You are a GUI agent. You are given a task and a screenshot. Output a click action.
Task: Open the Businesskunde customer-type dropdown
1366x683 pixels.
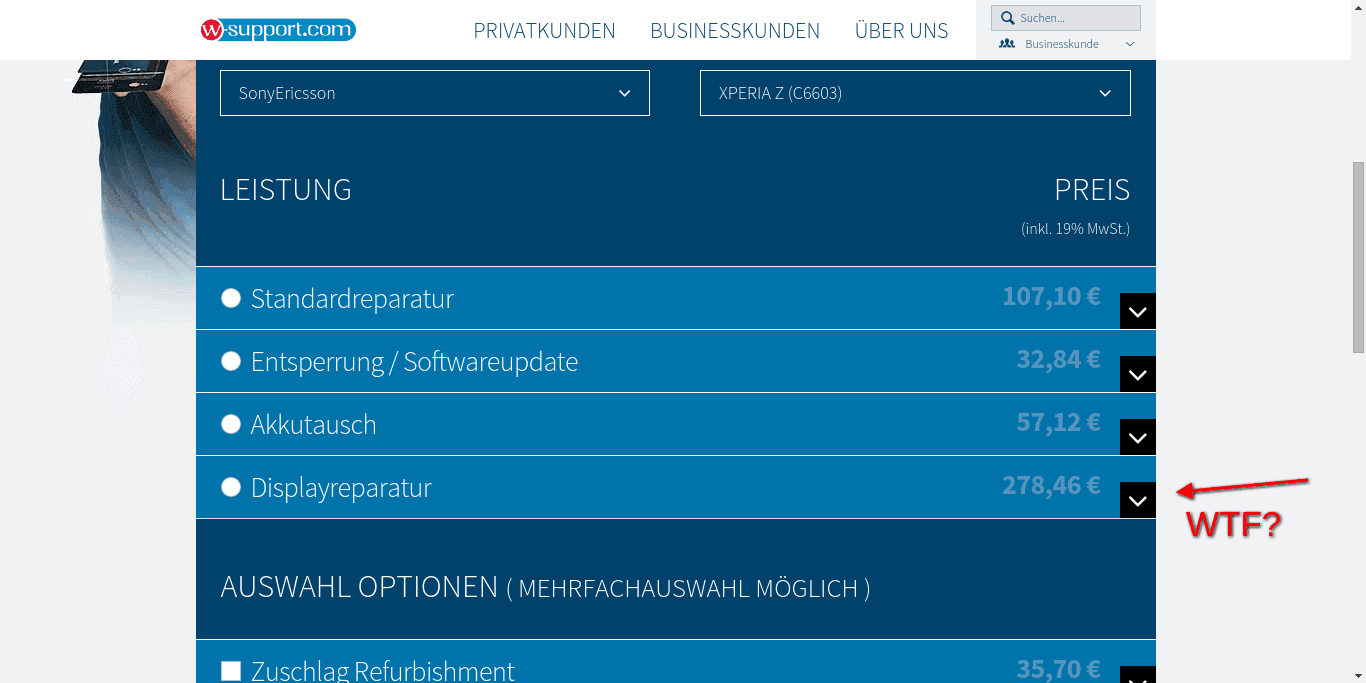pyautogui.click(x=1066, y=44)
